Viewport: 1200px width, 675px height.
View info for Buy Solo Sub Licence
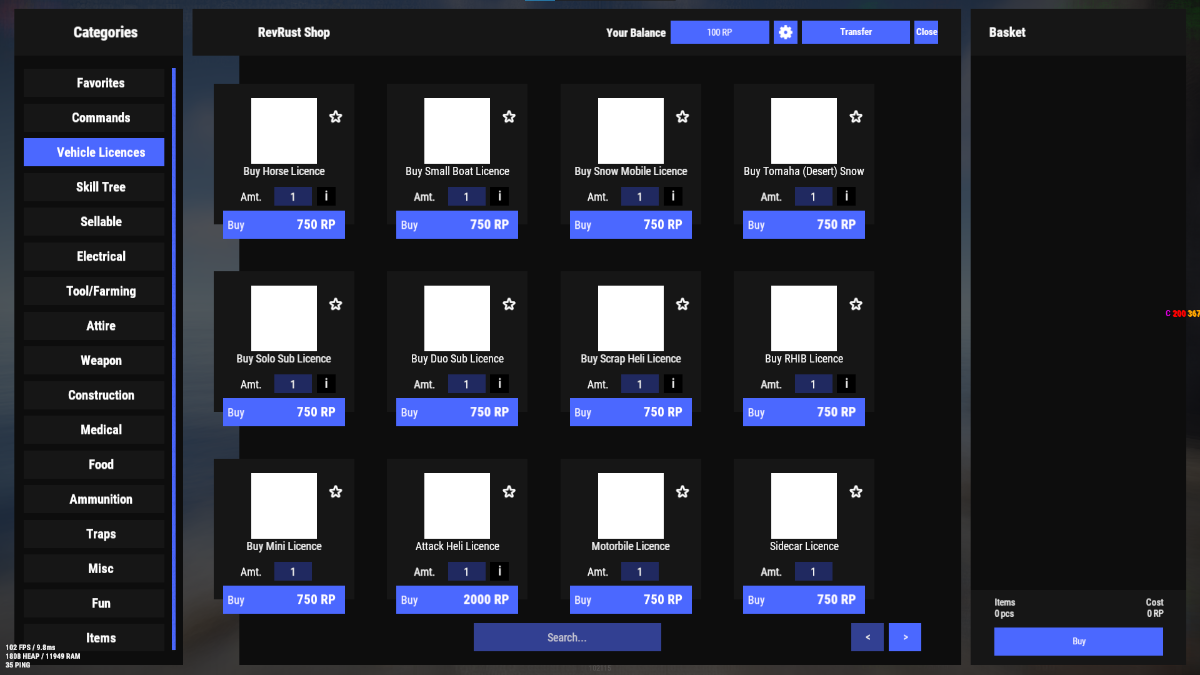coord(326,384)
